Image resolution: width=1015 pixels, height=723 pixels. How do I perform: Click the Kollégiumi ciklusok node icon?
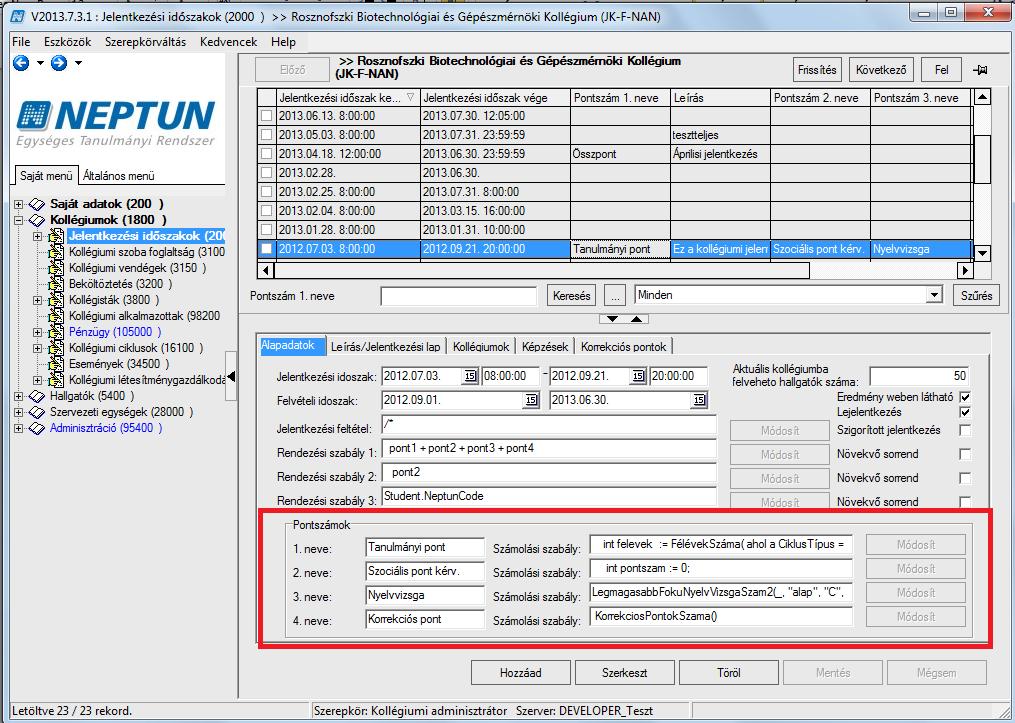coord(58,348)
